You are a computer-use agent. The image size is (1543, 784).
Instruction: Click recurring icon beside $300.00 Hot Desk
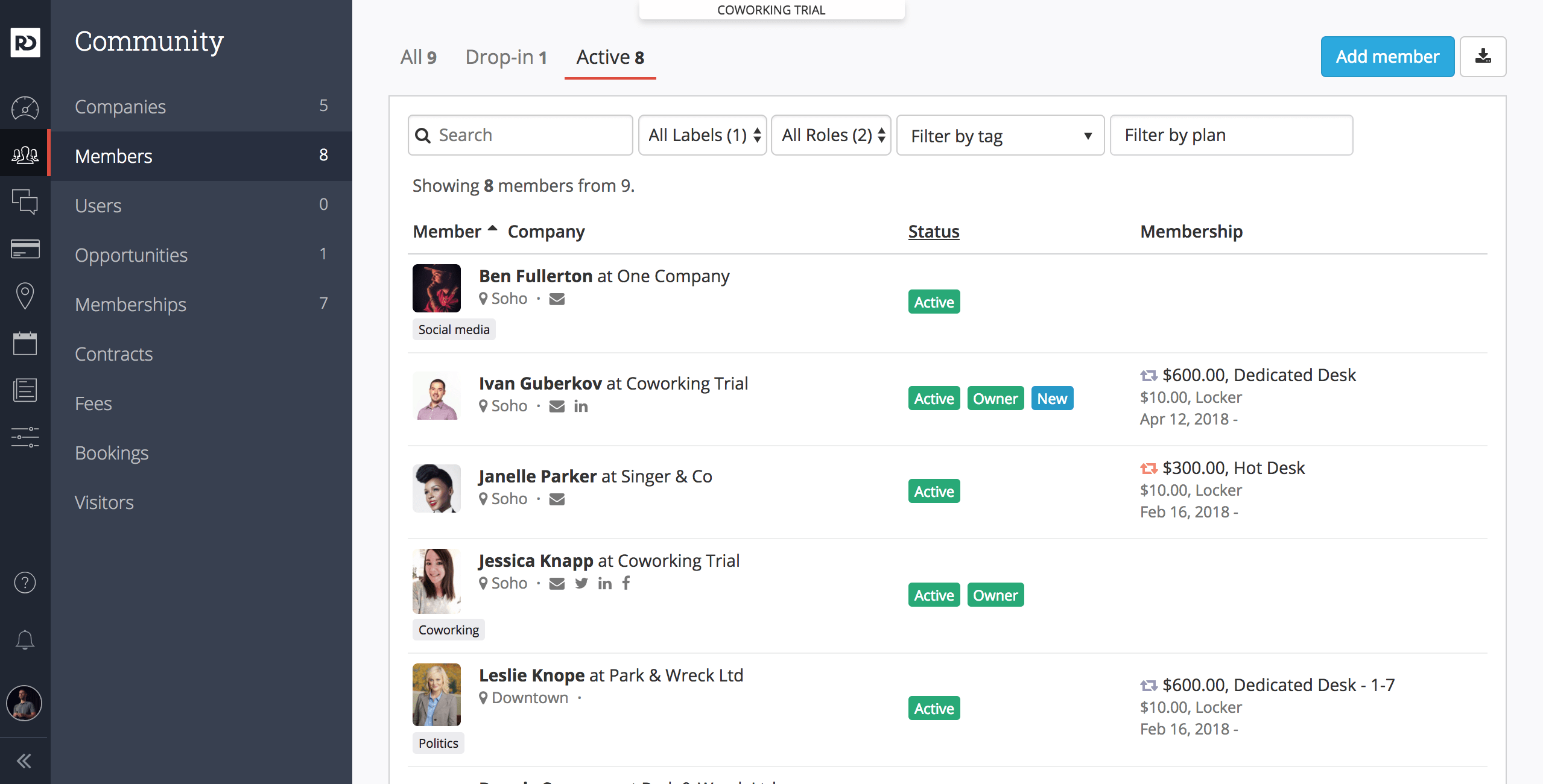click(1149, 469)
